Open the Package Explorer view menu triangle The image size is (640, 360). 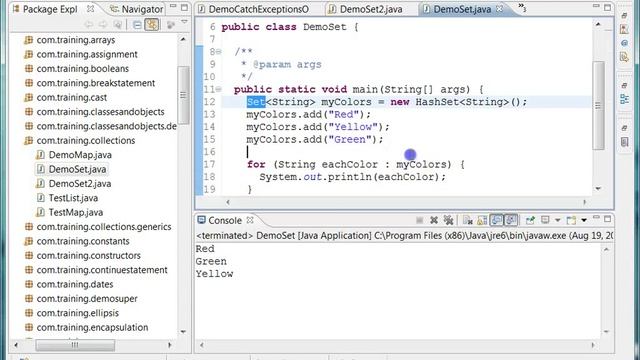click(184, 22)
